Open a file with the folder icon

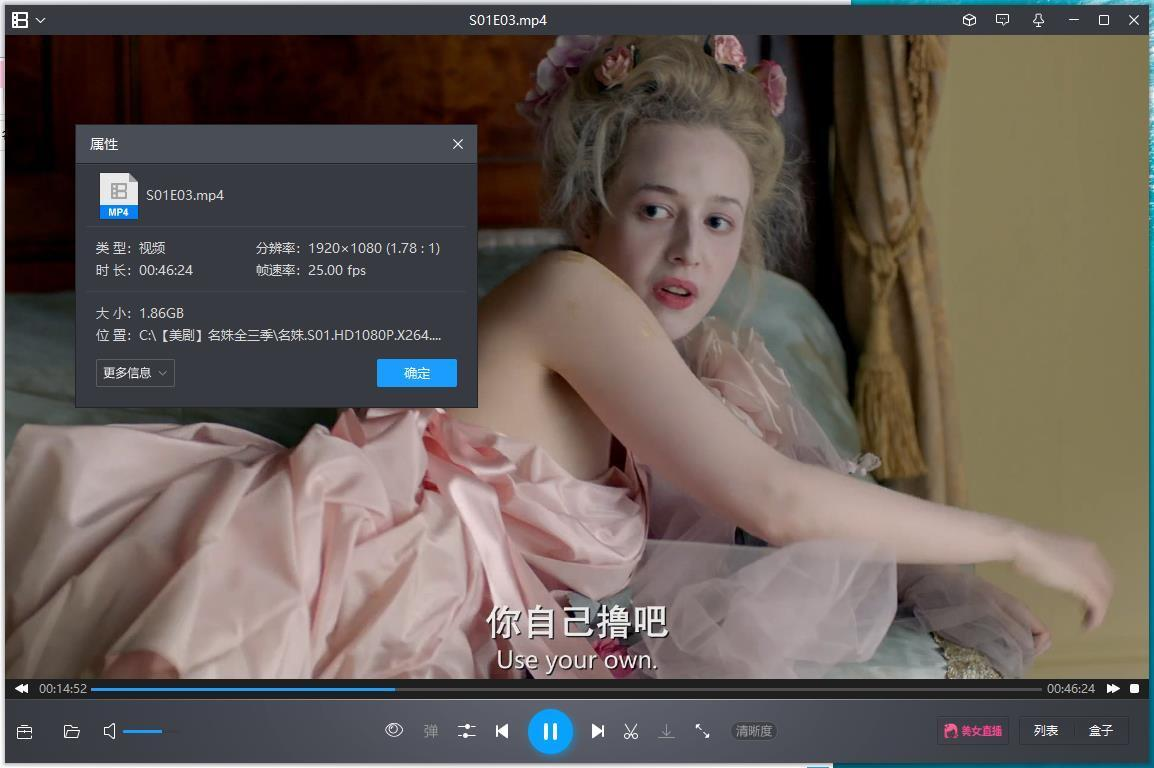(x=70, y=731)
